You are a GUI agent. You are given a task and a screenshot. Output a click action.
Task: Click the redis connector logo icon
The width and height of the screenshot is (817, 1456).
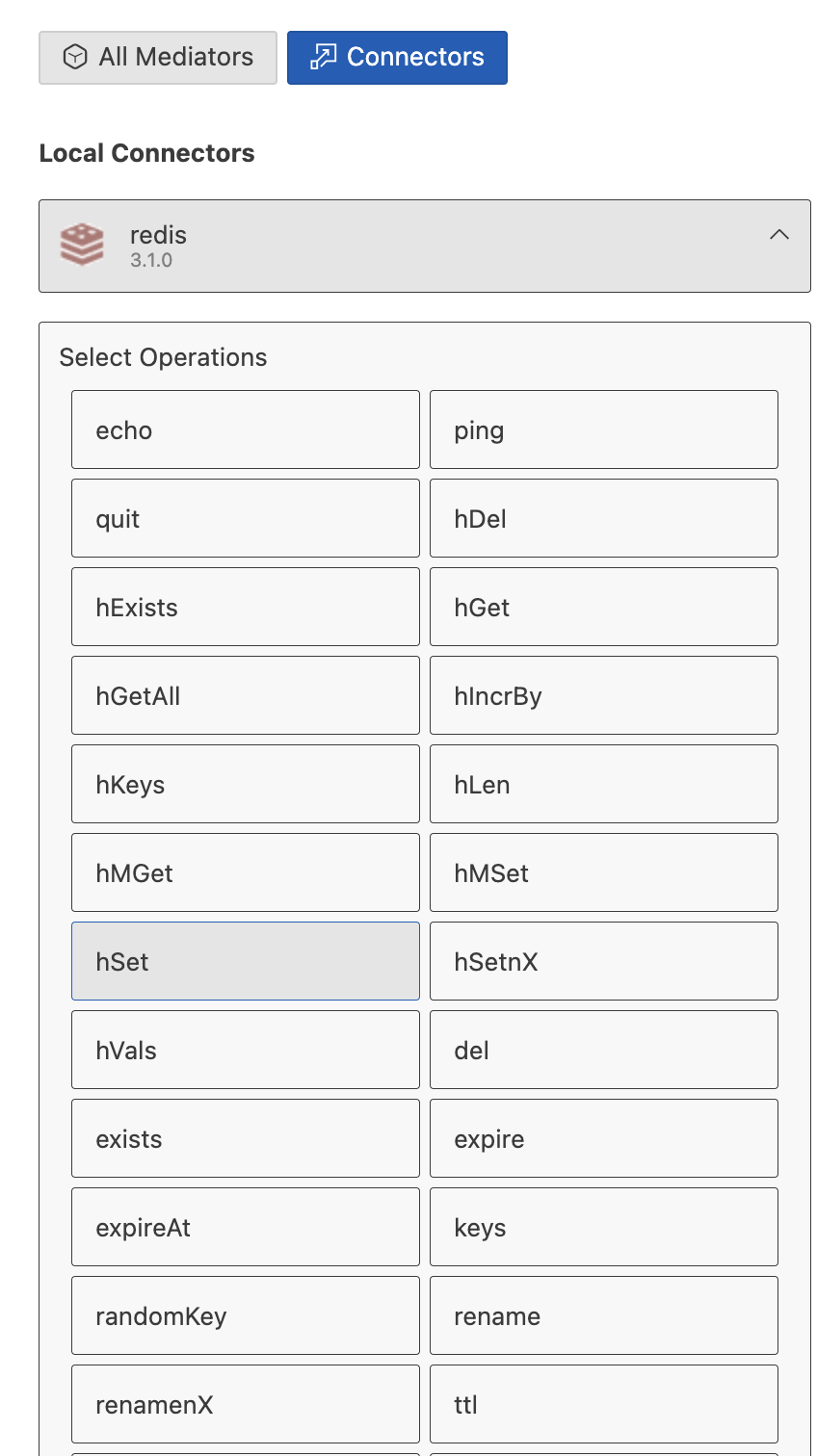(x=82, y=245)
